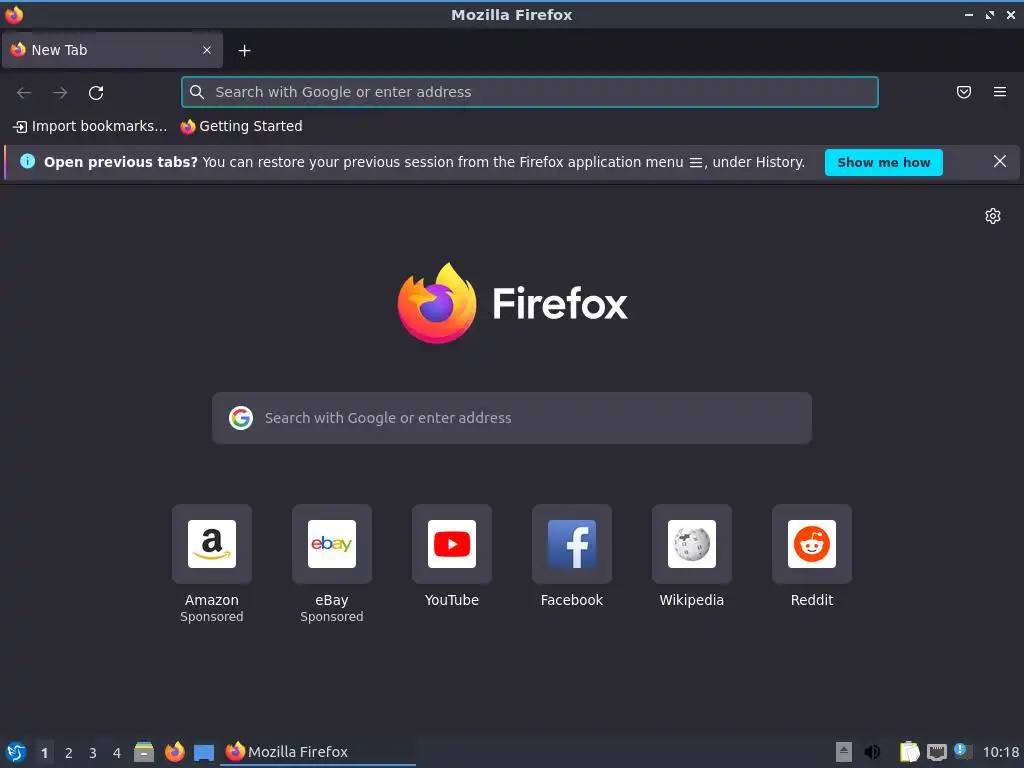
Task: Click the show desktop taskbar icon
Action: tap(204, 753)
